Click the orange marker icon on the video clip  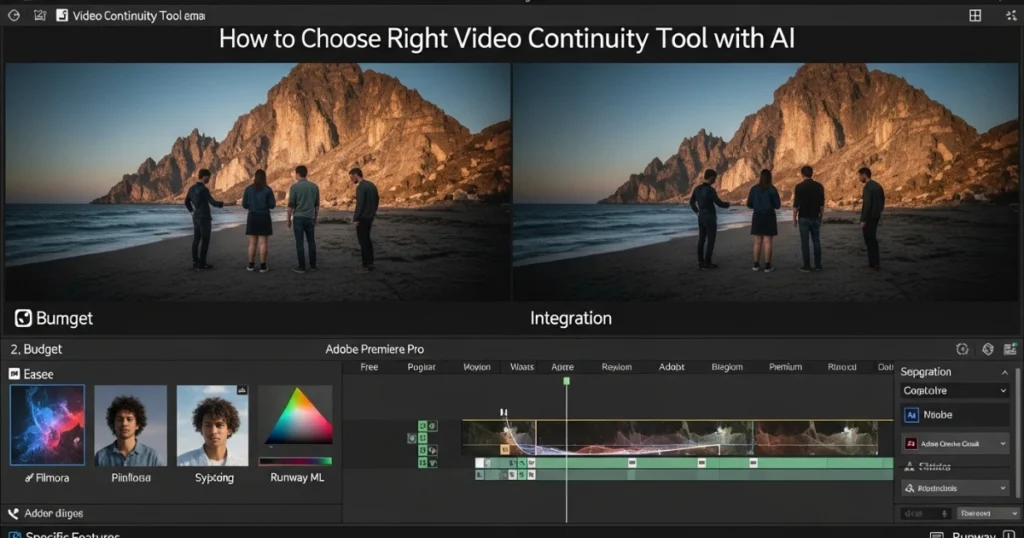[x=504, y=449]
